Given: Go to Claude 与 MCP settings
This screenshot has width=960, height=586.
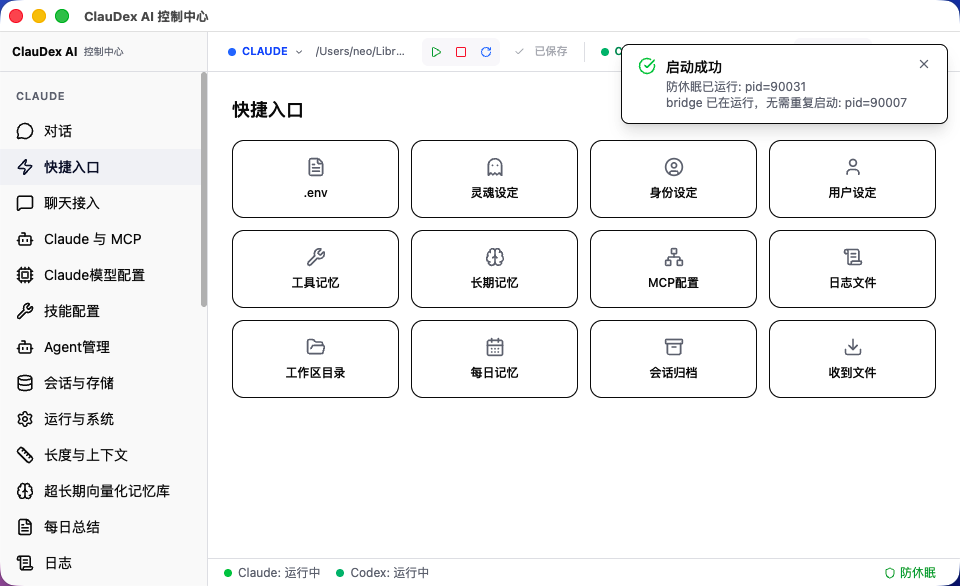Looking at the screenshot, I should [100, 239].
